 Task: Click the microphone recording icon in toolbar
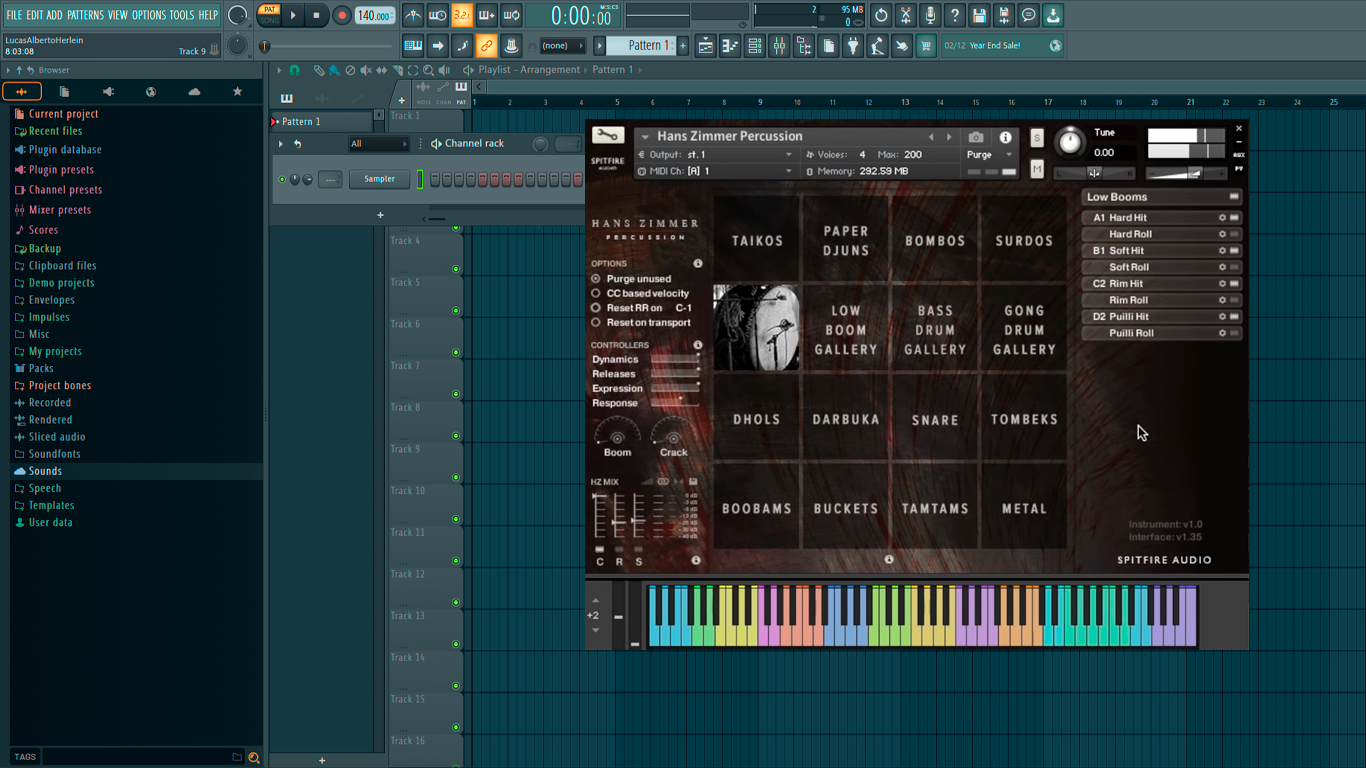click(930, 15)
